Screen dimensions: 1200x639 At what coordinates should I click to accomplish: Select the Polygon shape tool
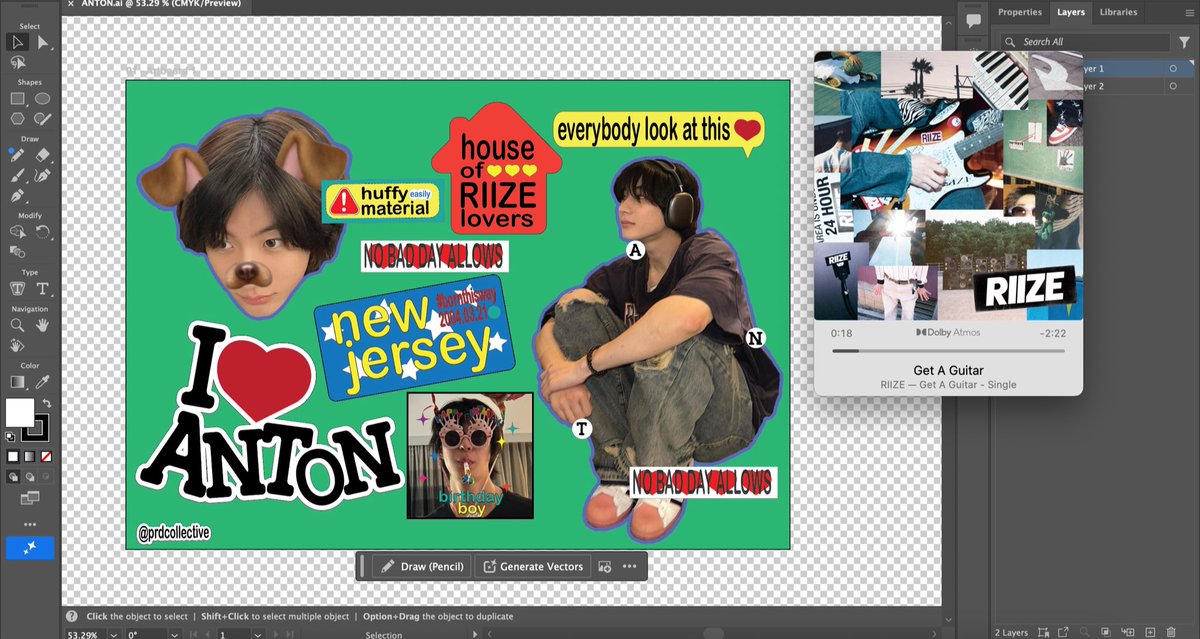pos(17,119)
